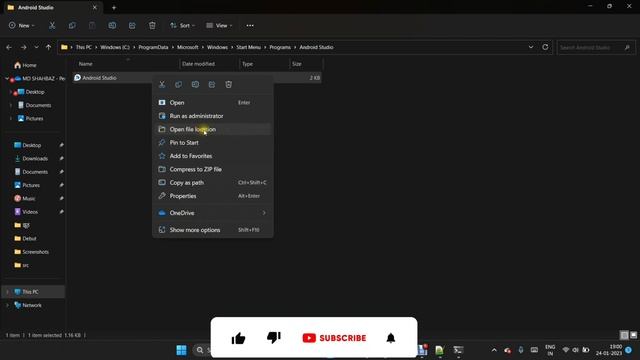Click the like thumbs-up icon
The height and width of the screenshot is (360, 640).
238,338
